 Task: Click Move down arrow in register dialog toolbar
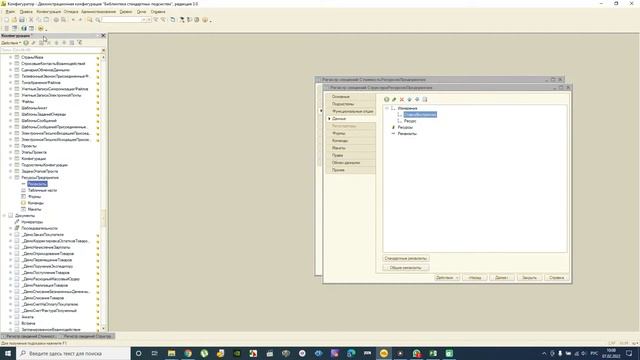coord(417,99)
